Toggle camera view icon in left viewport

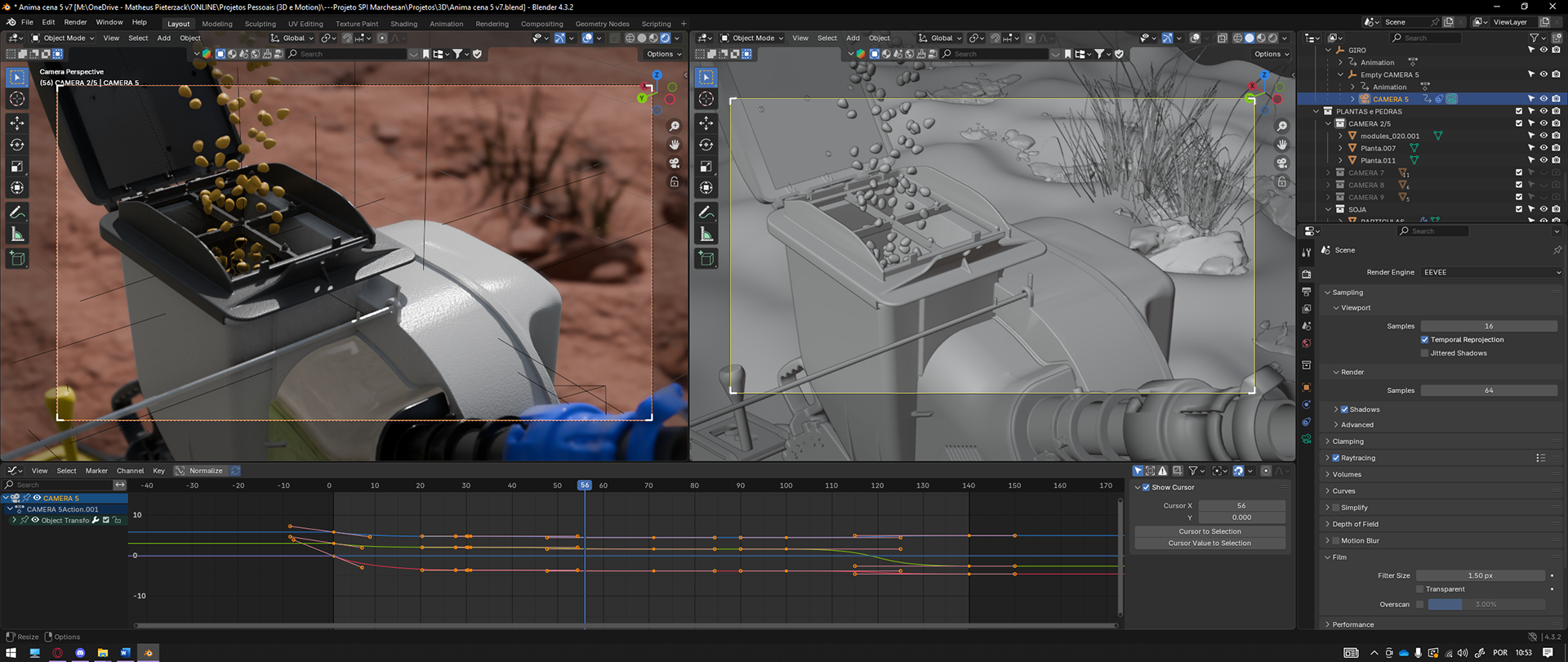coord(675,163)
